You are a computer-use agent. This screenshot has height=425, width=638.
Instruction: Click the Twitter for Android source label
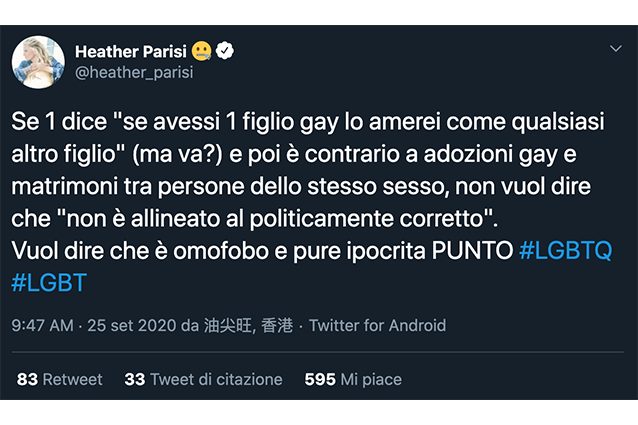(x=378, y=325)
